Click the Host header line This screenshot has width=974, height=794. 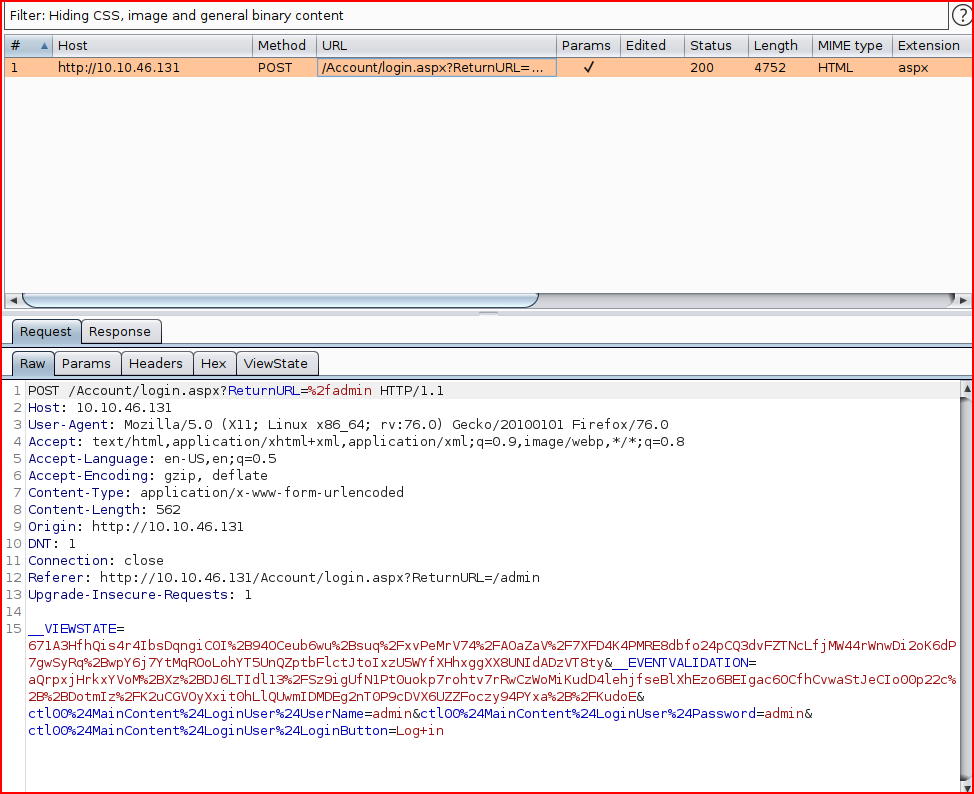pyautogui.click(x=100, y=408)
